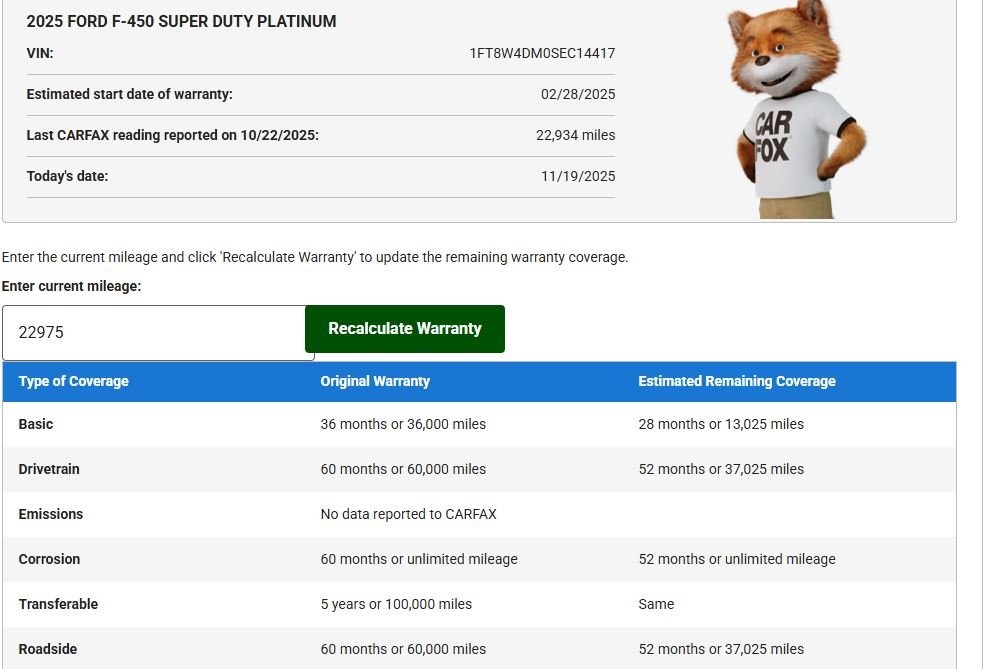This screenshot has height=669, width=986.
Task: Select the Drivetrain coverage row label
Action: click(49, 469)
